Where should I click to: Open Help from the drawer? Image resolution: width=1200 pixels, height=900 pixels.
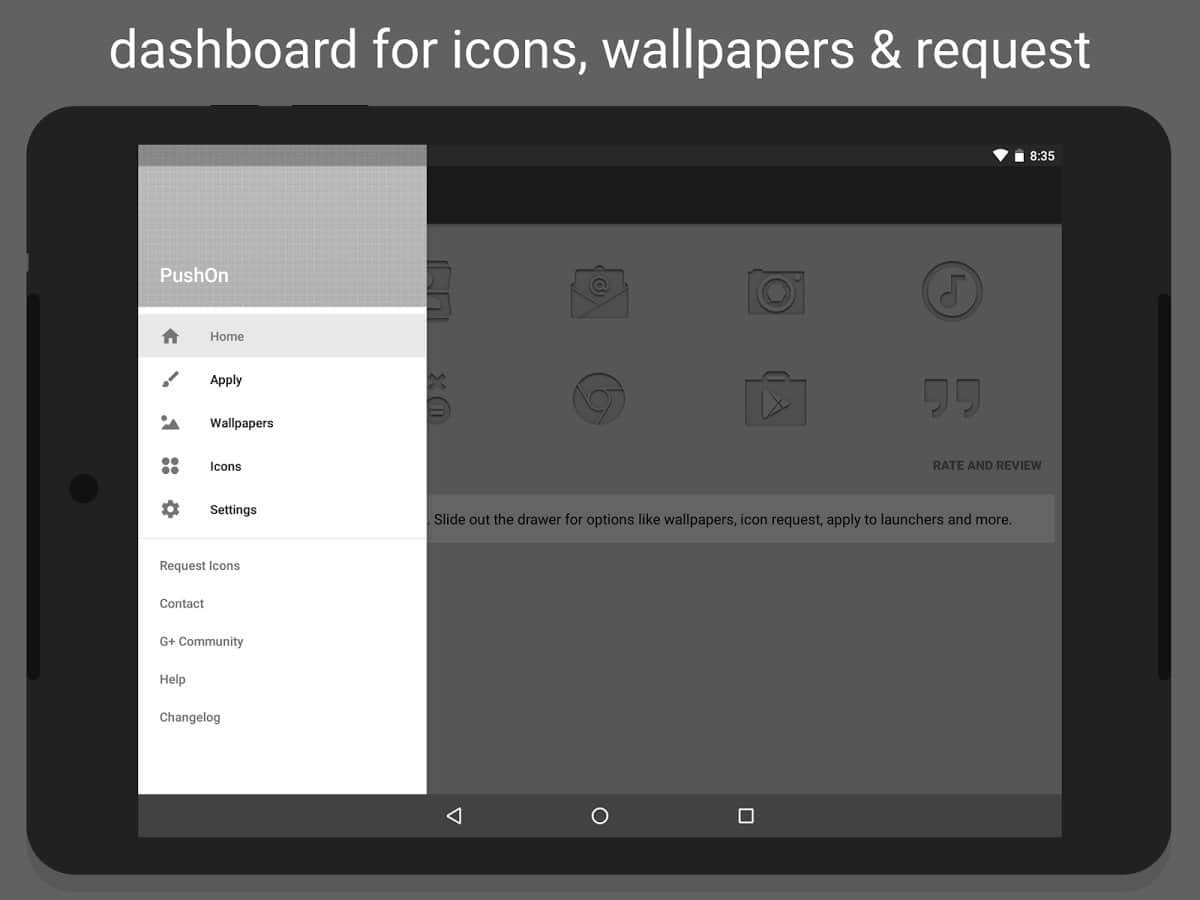(173, 680)
